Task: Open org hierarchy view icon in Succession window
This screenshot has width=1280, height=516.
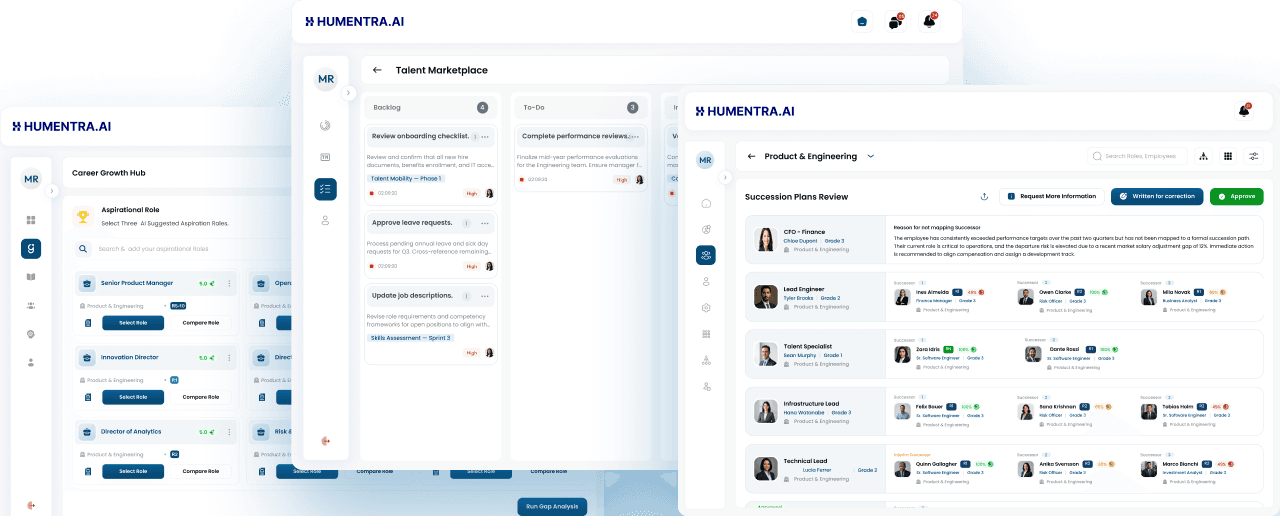Action: click(x=1203, y=156)
